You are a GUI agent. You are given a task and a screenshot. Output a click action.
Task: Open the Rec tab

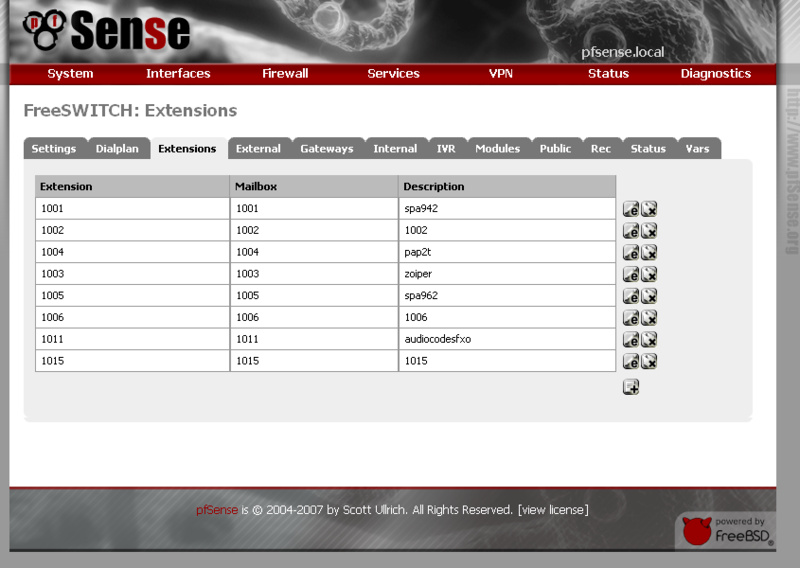click(602, 149)
